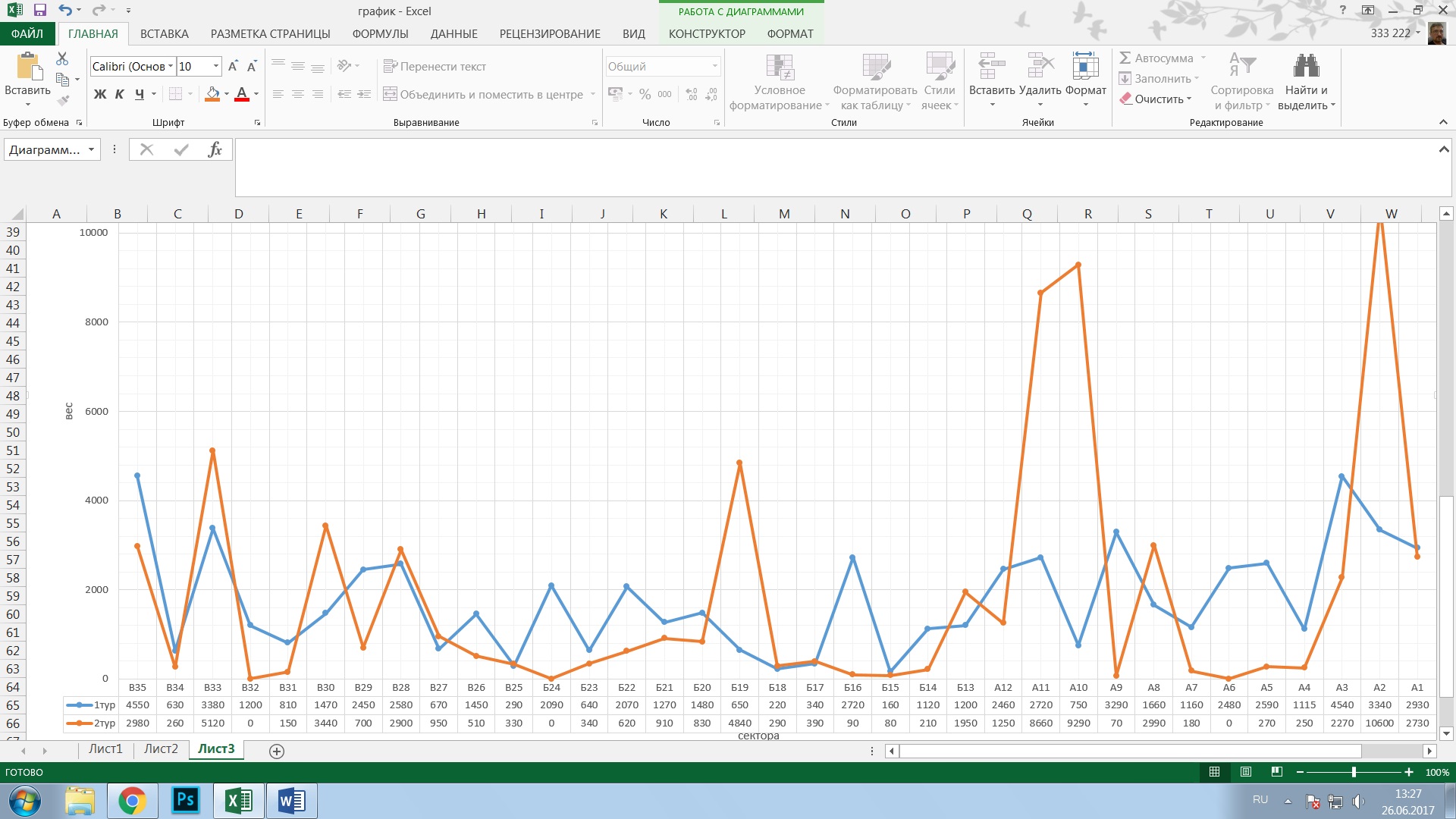Select the Format Painter brush icon

coord(63,100)
